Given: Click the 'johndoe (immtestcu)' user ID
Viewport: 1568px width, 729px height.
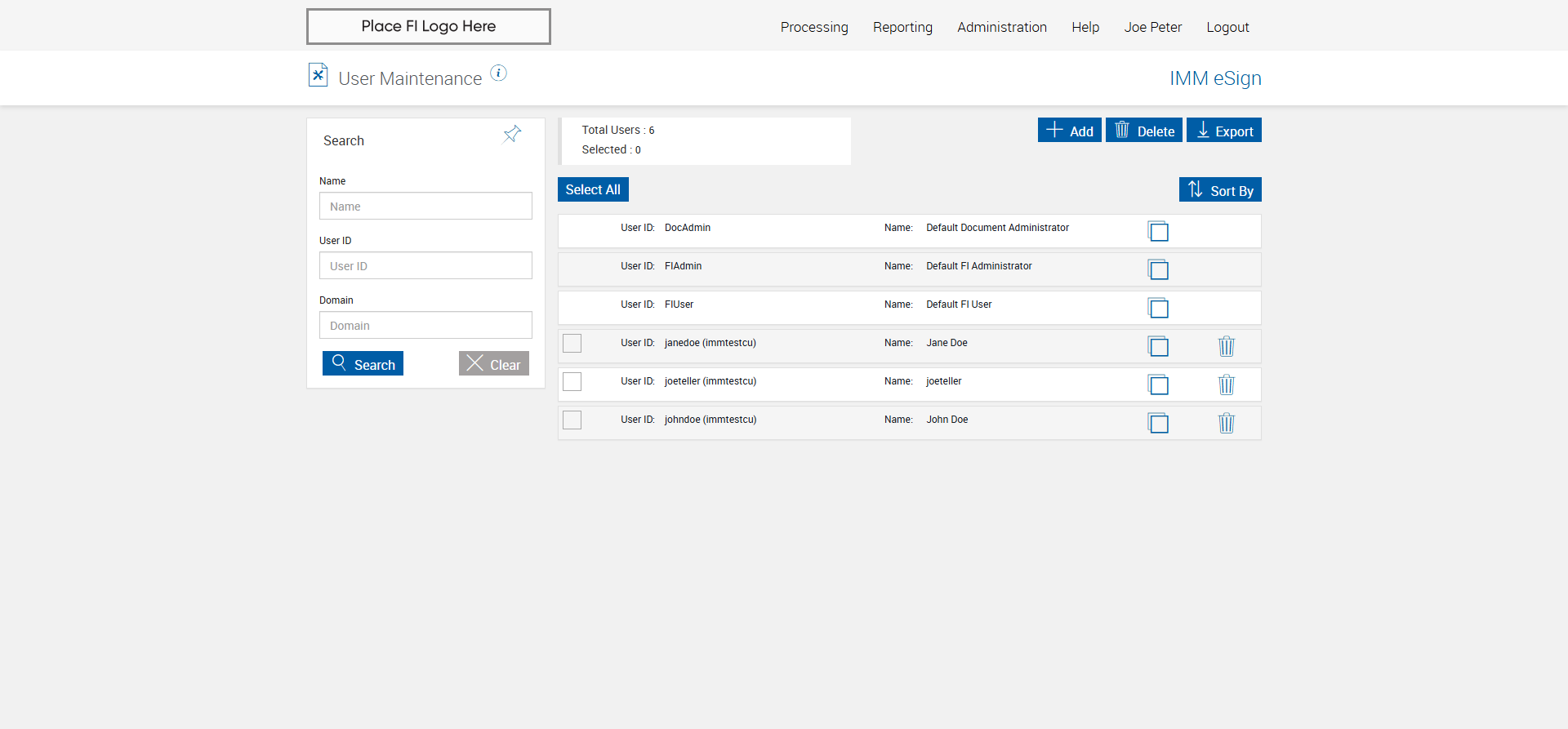Looking at the screenshot, I should point(710,420).
